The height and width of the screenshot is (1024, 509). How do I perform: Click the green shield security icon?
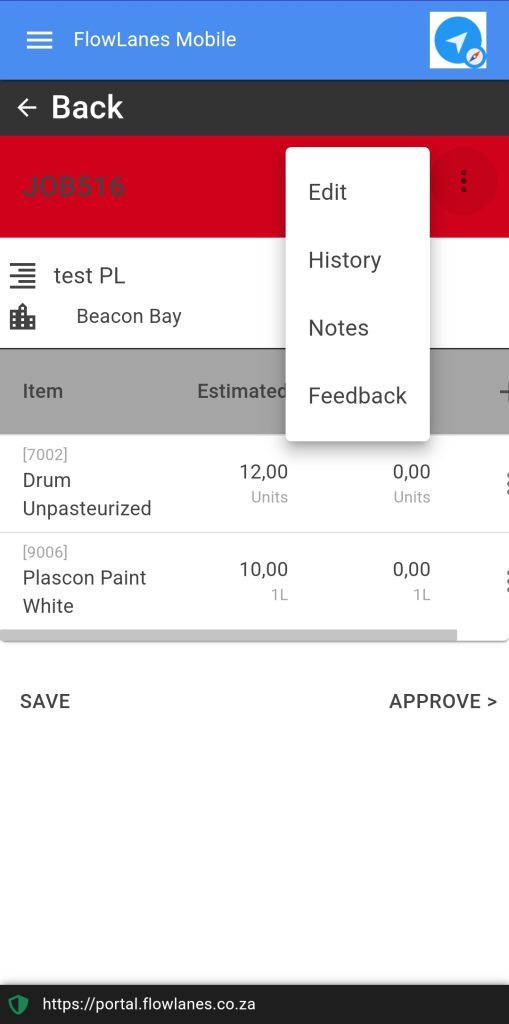(18, 1004)
